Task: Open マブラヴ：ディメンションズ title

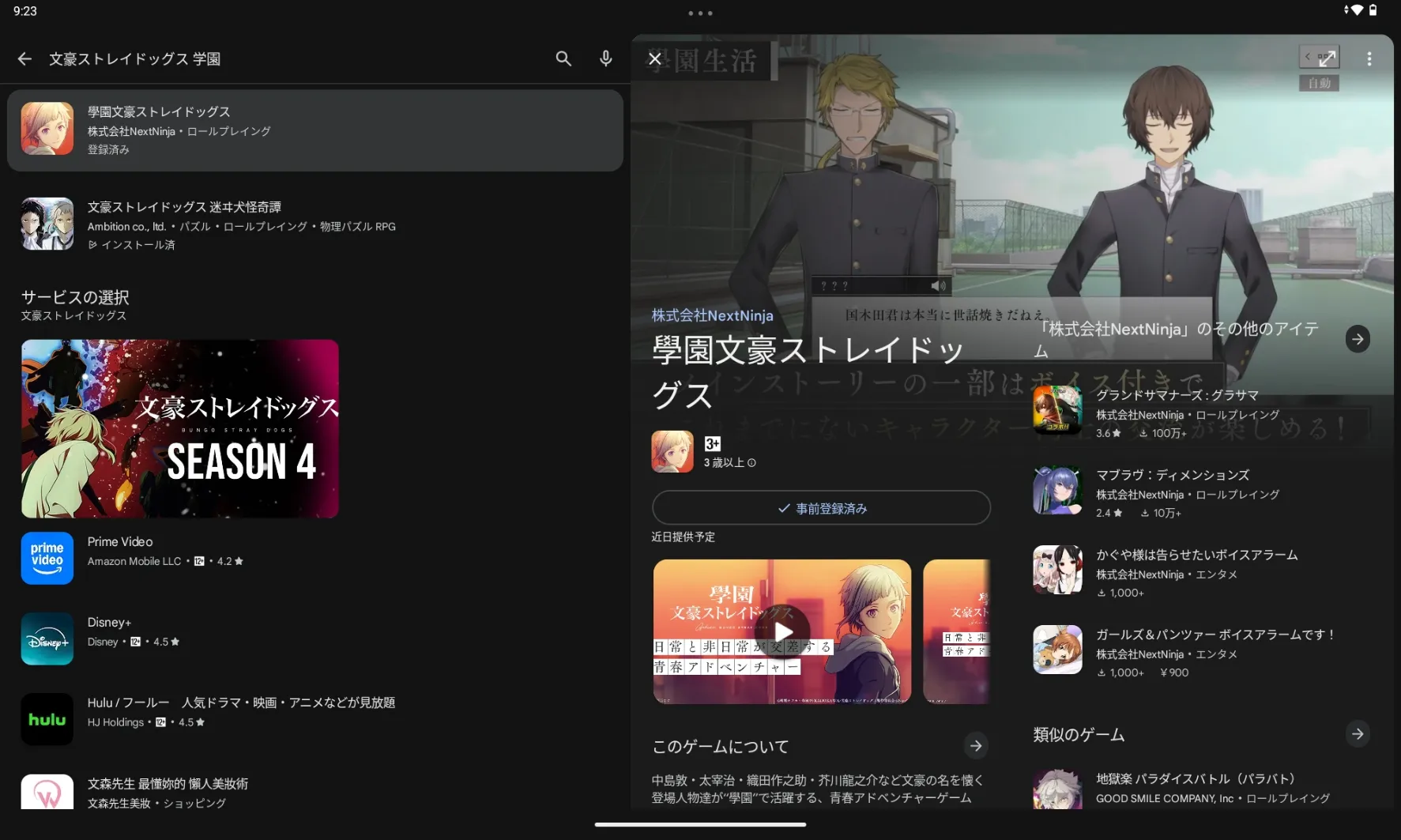Action: pos(1173,475)
